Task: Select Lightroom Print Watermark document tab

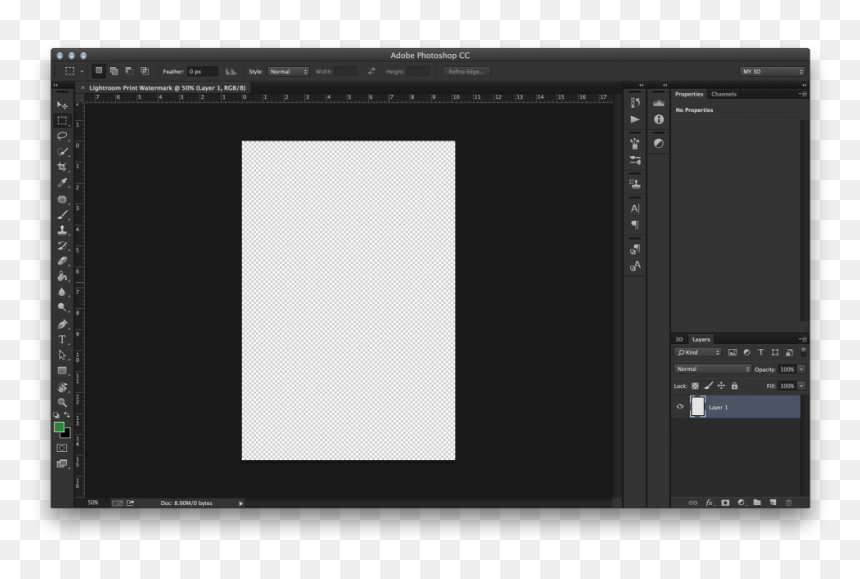Action: (167, 88)
